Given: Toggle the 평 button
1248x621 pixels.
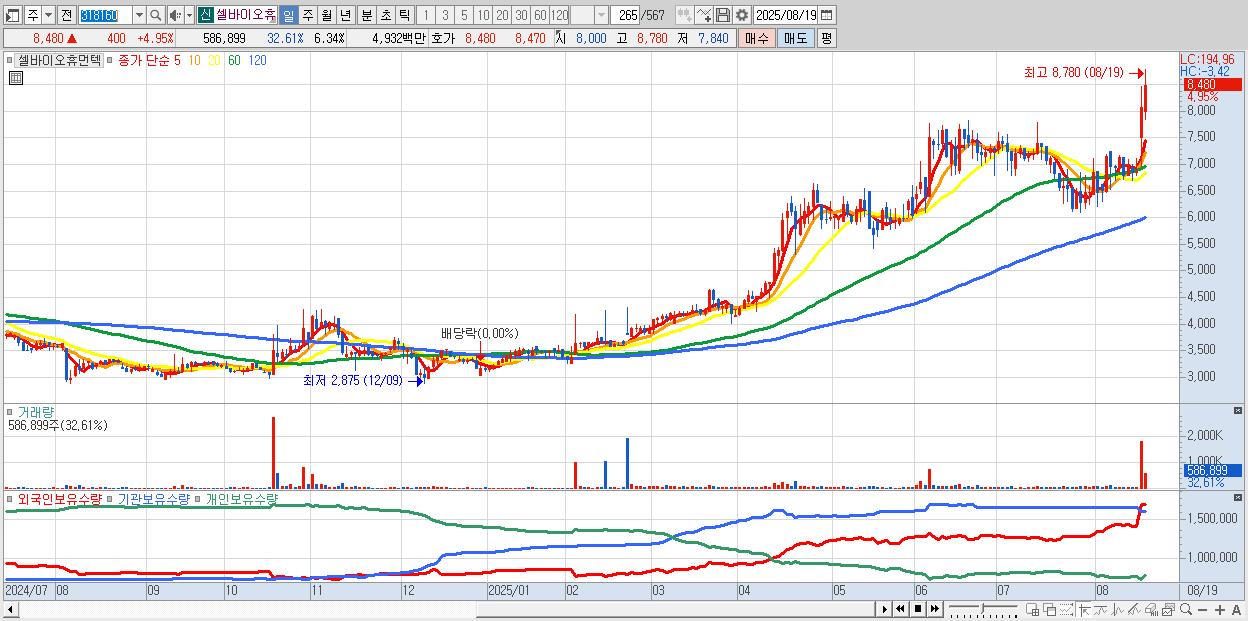Looking at the screenshot, I should (826, 38).
